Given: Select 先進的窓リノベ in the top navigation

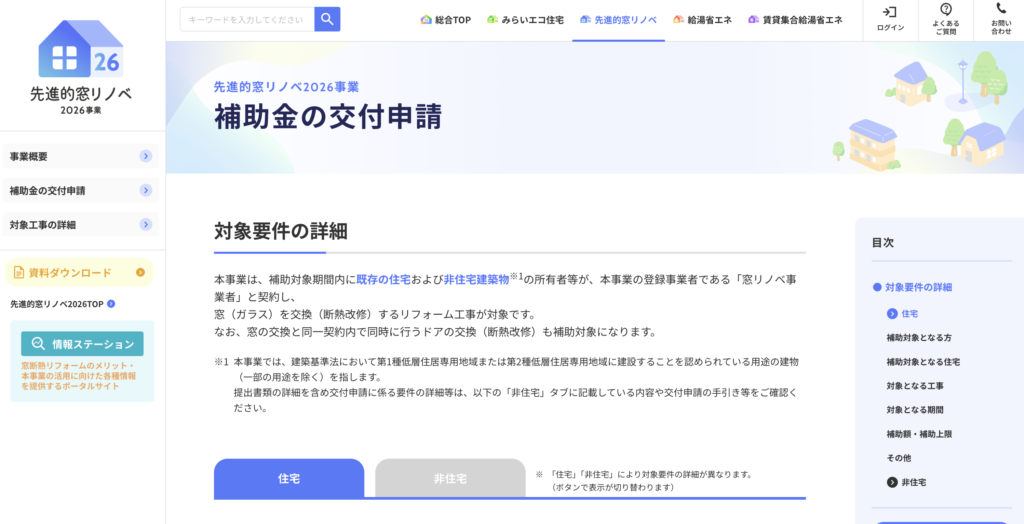Looking at the screenshot, I should pos(618,20).
